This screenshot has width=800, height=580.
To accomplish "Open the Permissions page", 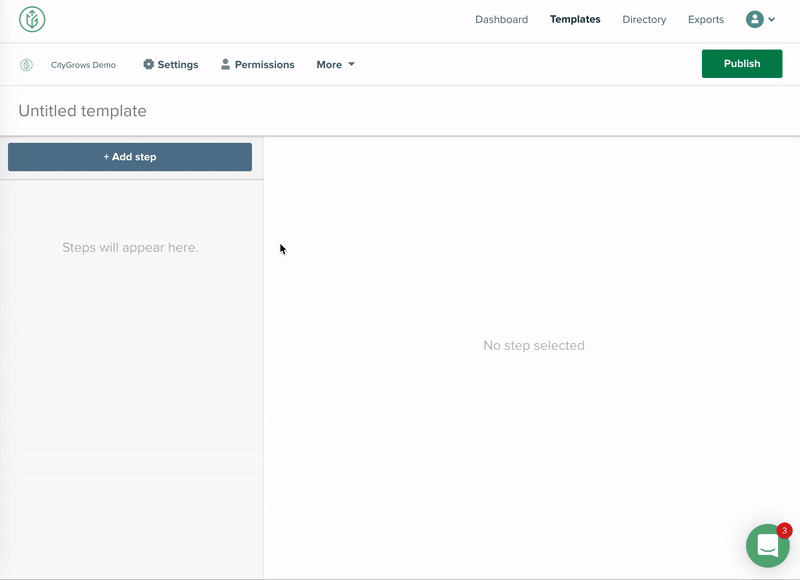I will [257, 64].
